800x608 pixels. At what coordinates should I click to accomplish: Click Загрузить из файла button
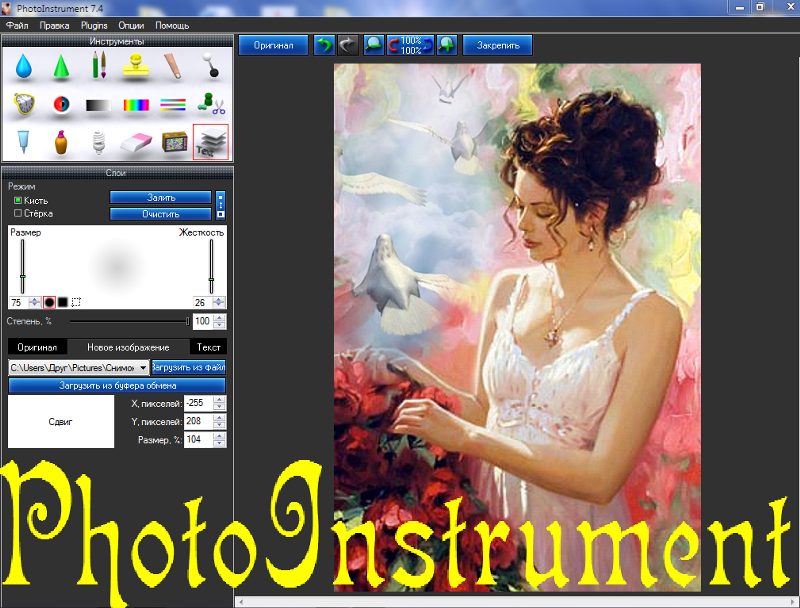tap(189, 367)
